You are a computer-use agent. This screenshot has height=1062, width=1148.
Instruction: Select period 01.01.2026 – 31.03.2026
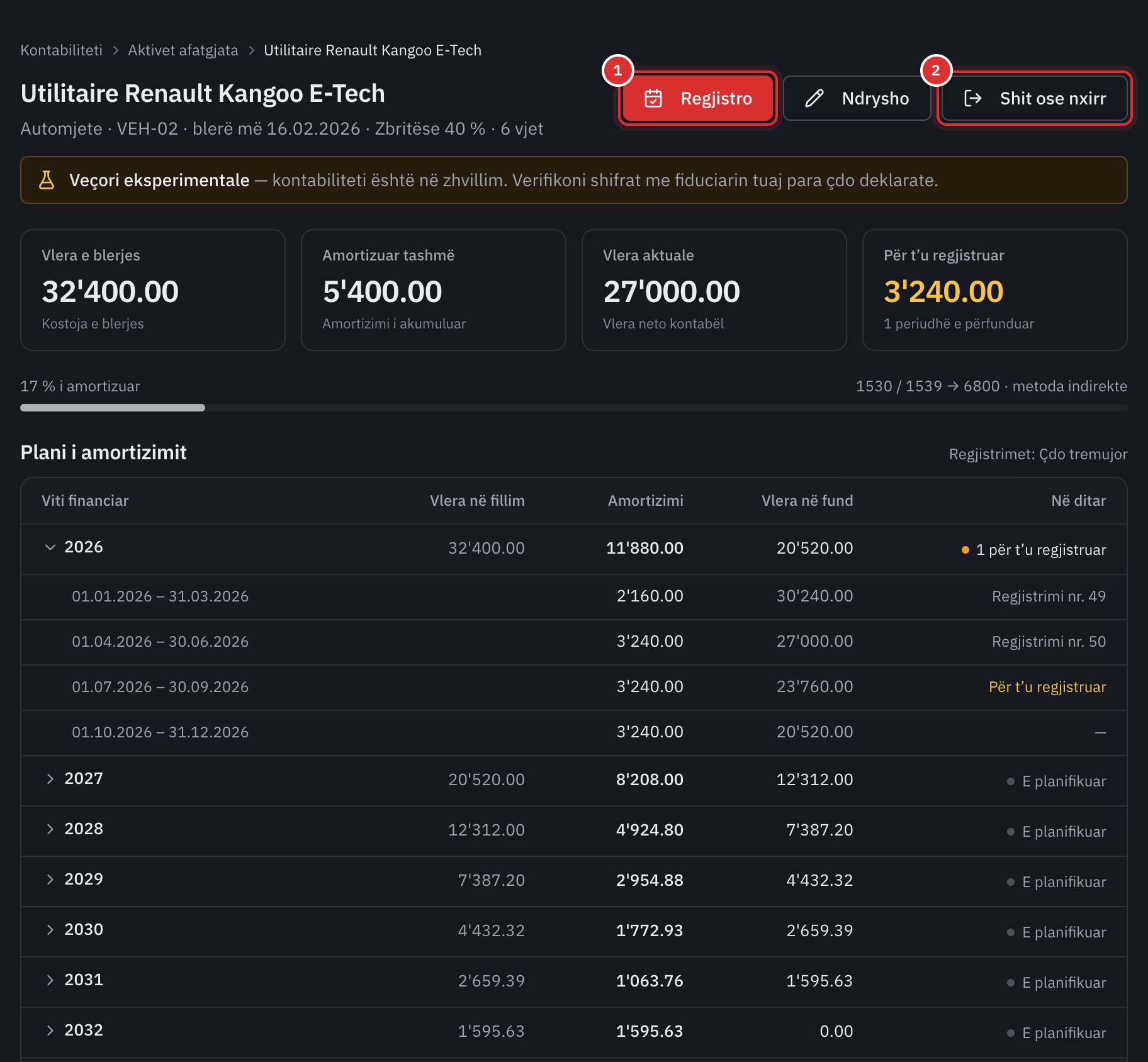pos(160,596)
